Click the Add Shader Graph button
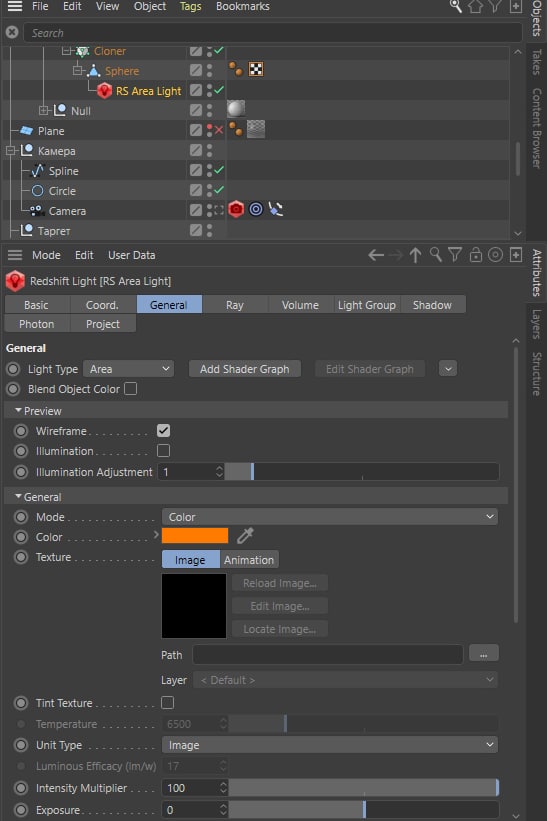This screenshot has height=821, width=547. 244,369
